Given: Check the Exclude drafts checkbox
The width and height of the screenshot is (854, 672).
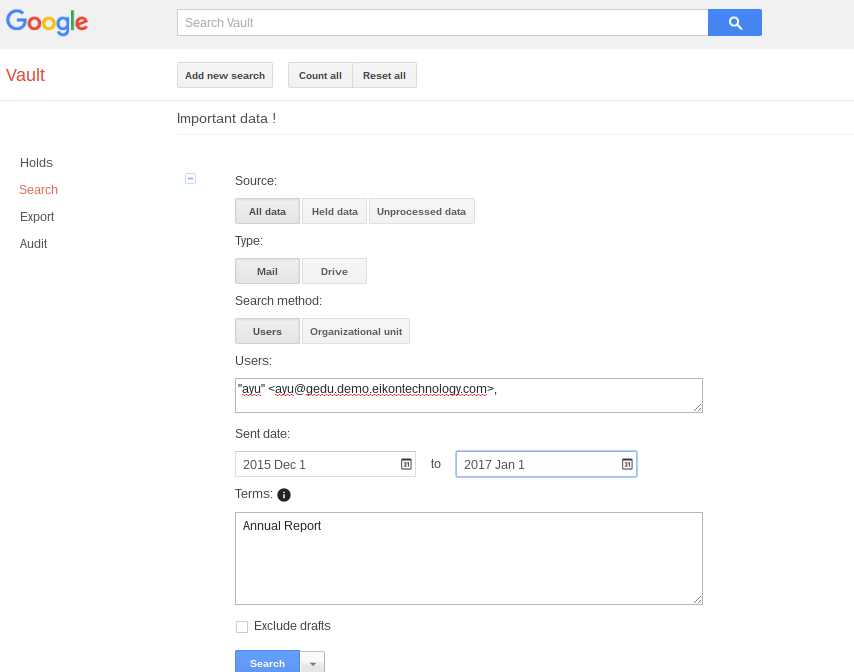Looking at the screenshot, I should (242, 627).
